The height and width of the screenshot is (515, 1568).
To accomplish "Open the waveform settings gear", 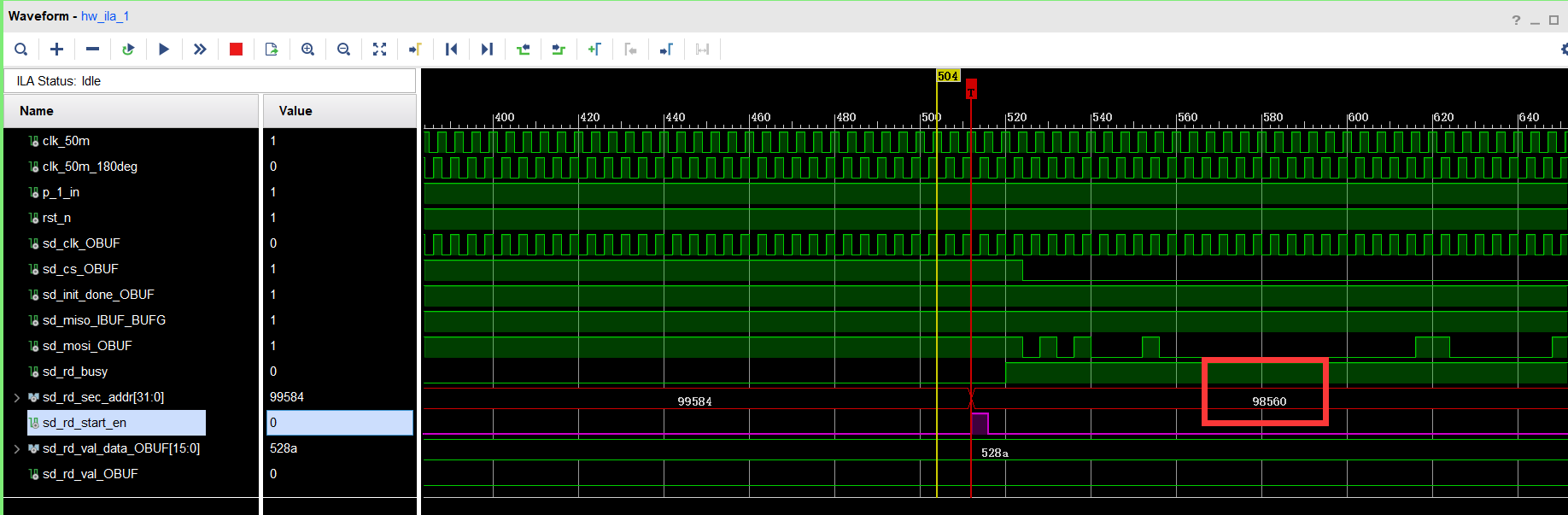I will (1564, 50).
